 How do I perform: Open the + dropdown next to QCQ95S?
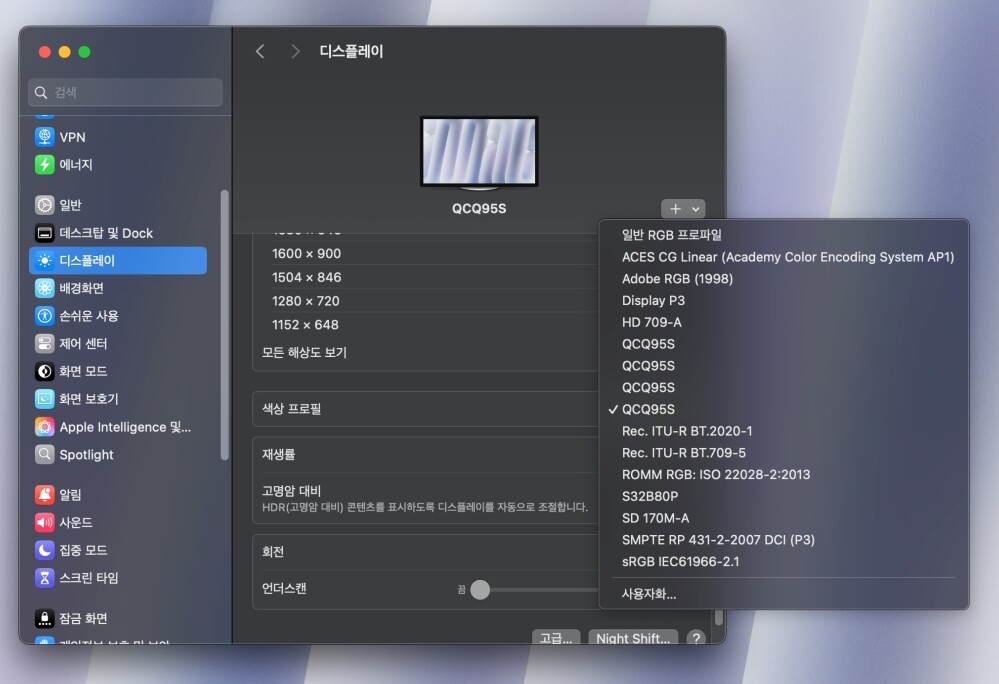[682, 208]
